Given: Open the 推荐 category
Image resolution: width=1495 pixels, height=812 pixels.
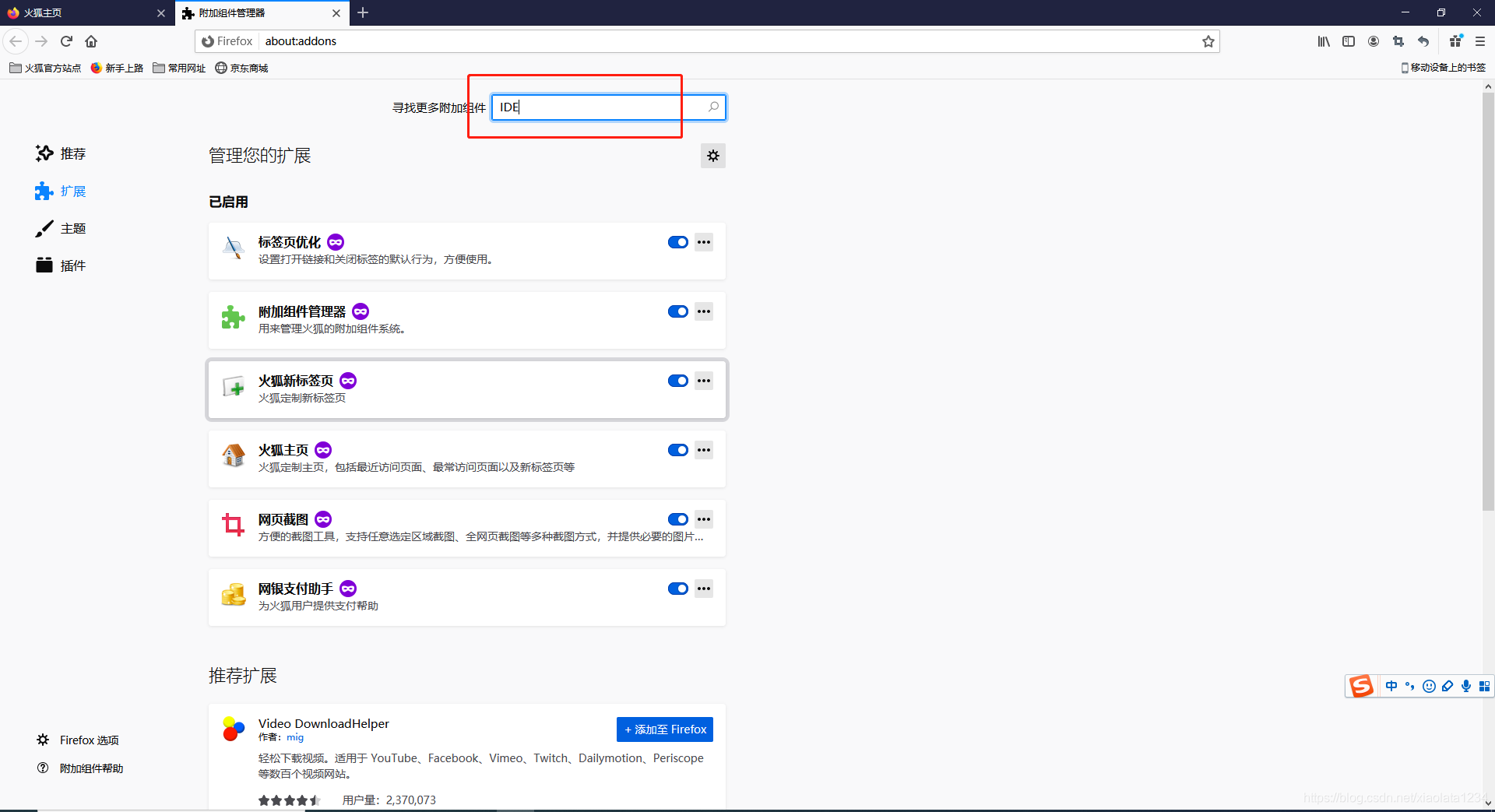Looking at the screenshot, I should tap(61, 153).
